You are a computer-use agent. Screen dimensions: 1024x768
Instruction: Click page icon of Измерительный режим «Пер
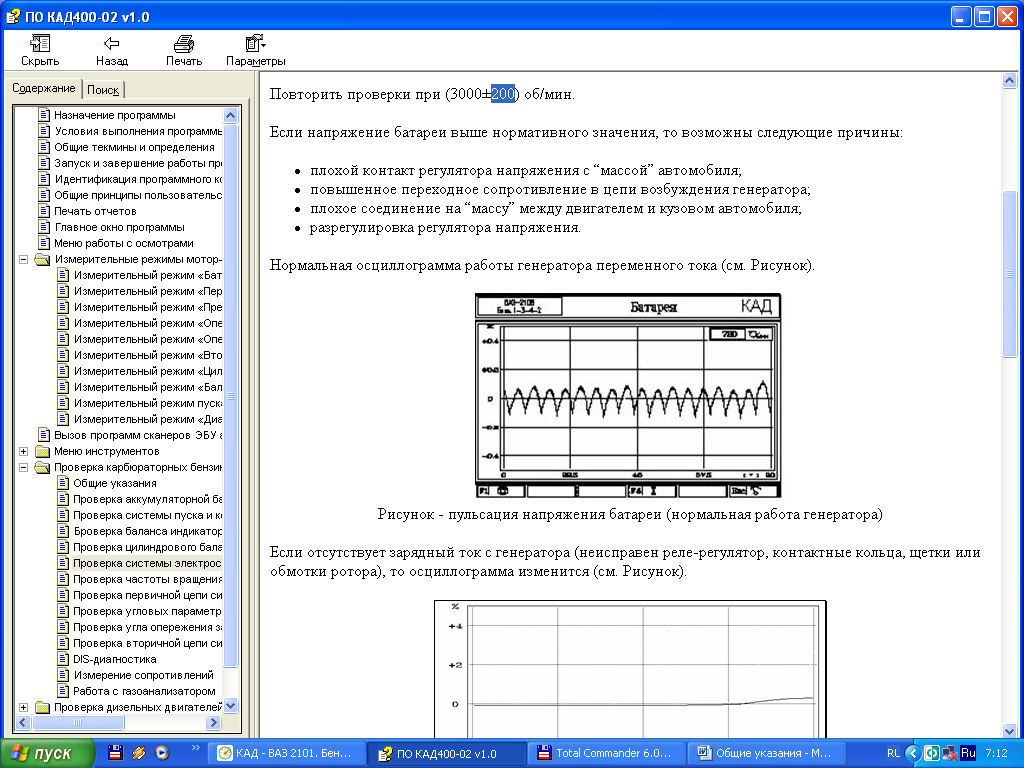click(x=63, y=291)
